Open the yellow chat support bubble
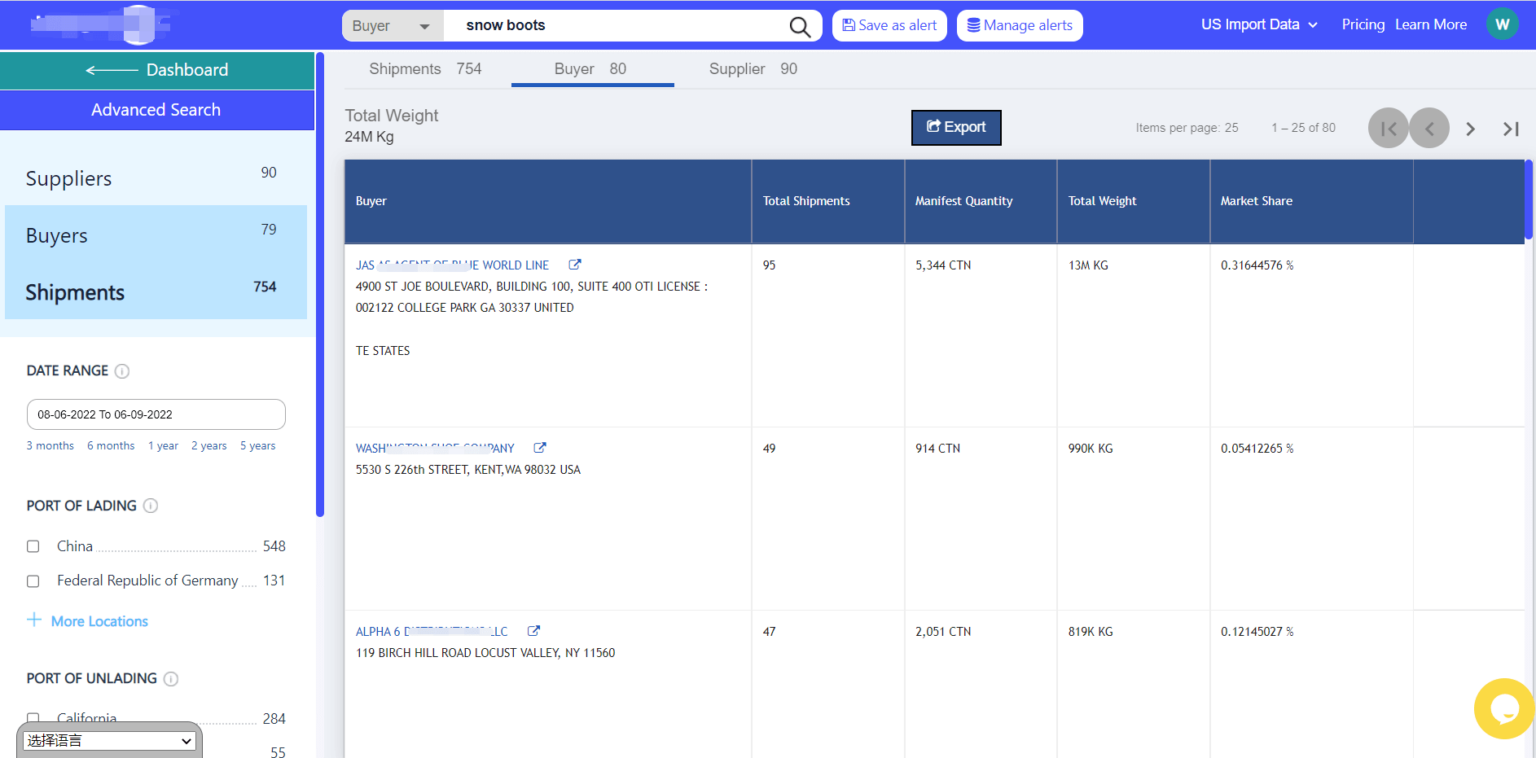The image size is (1536, 758). [1504, 708]
